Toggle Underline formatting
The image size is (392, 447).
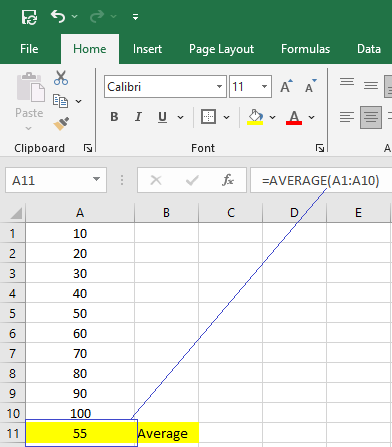pyautogui.click(x=162, y=117)
